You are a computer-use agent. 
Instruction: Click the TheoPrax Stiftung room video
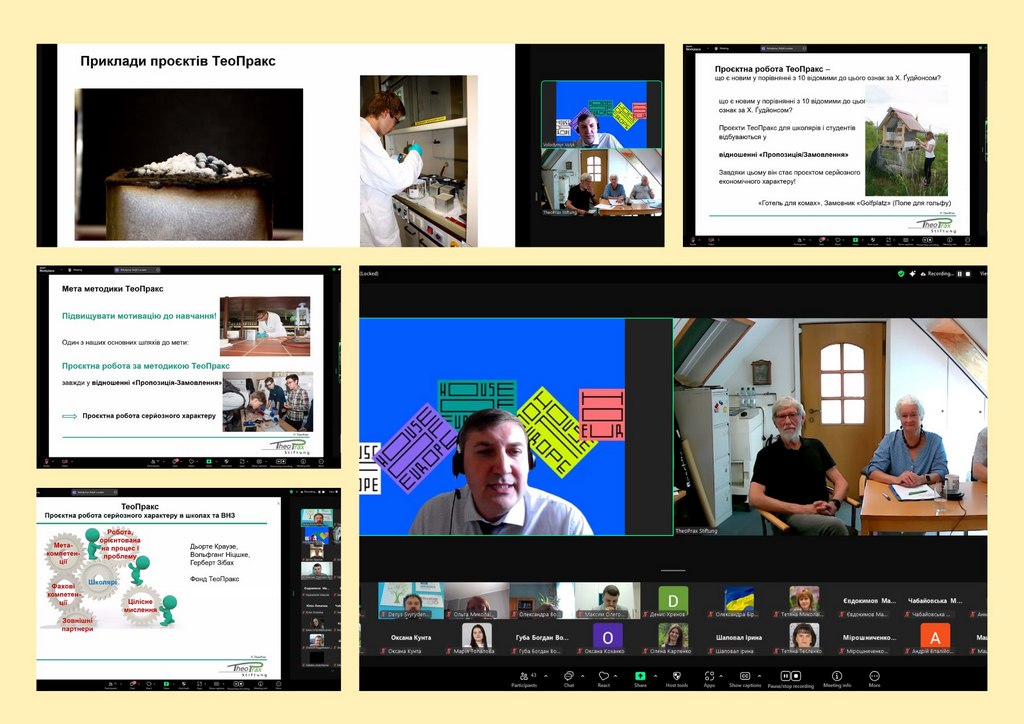831,427
